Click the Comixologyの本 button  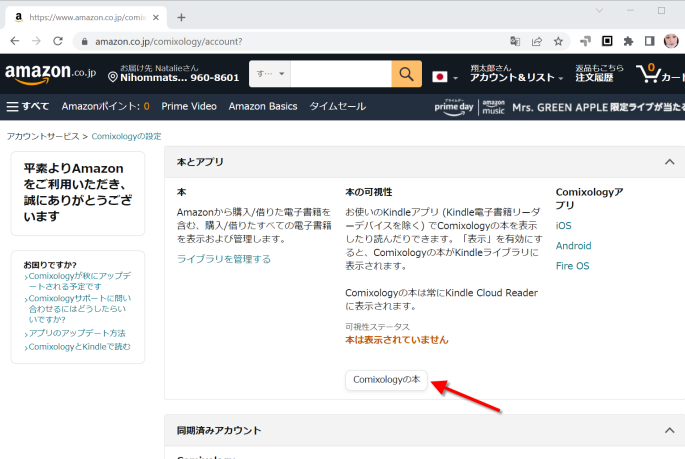387,380
